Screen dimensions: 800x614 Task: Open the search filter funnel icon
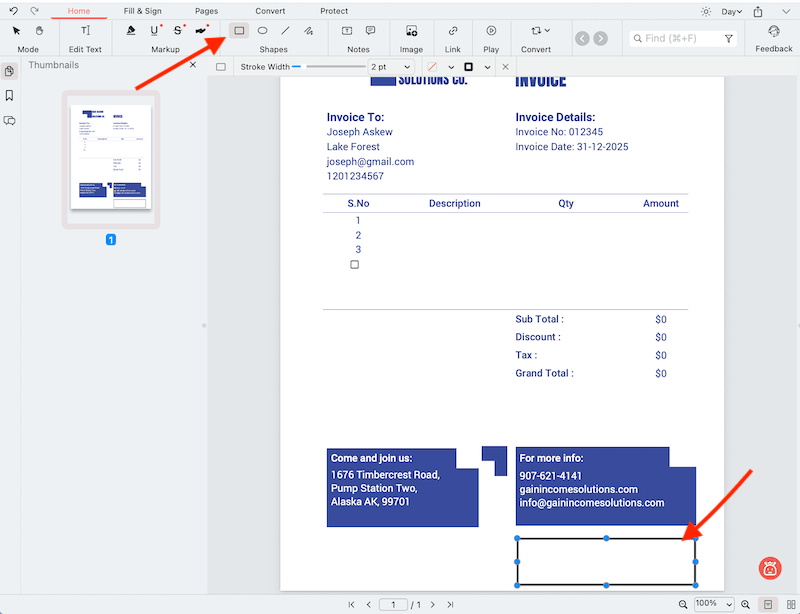[x=729, y=38]
